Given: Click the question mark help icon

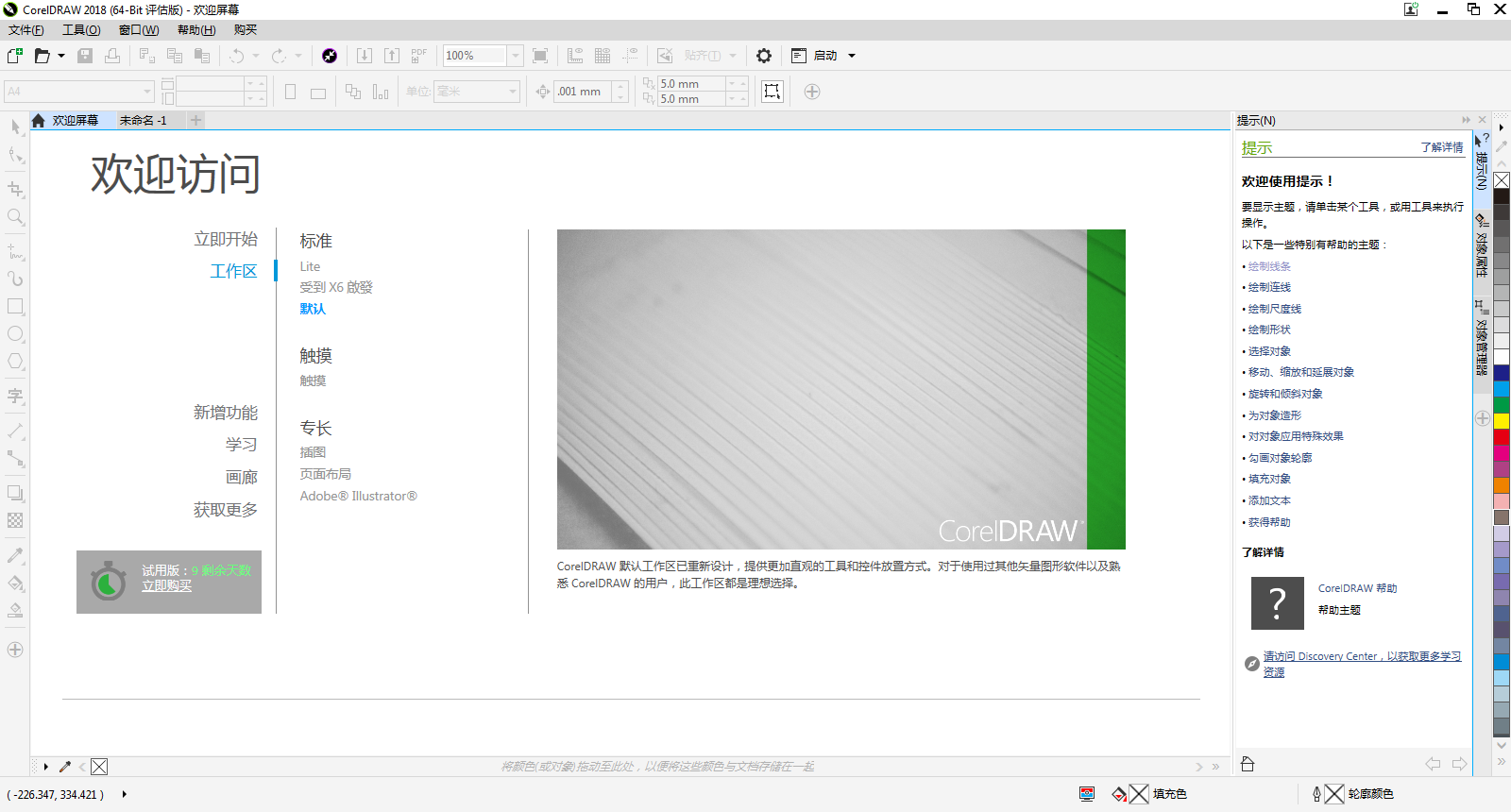Looking at the screenshot, I should (x=1277, y=603).
